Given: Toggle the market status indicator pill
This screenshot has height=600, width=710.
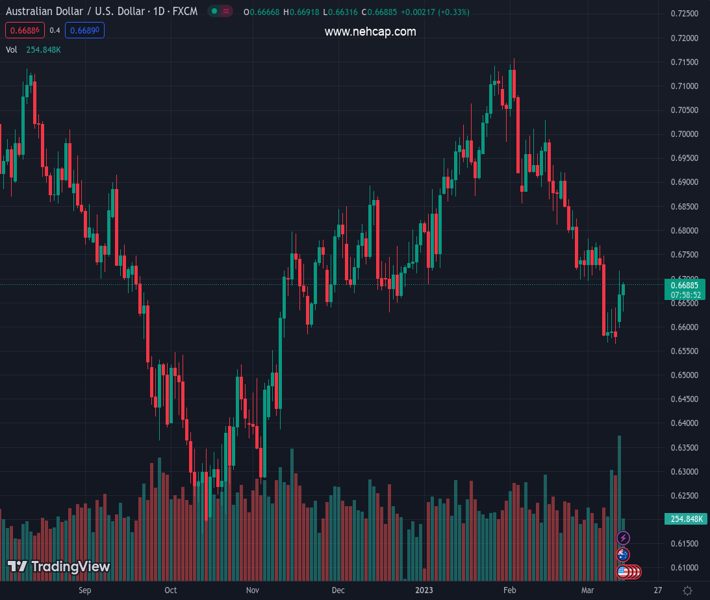Looking at the screenshot, I should 222,12.
